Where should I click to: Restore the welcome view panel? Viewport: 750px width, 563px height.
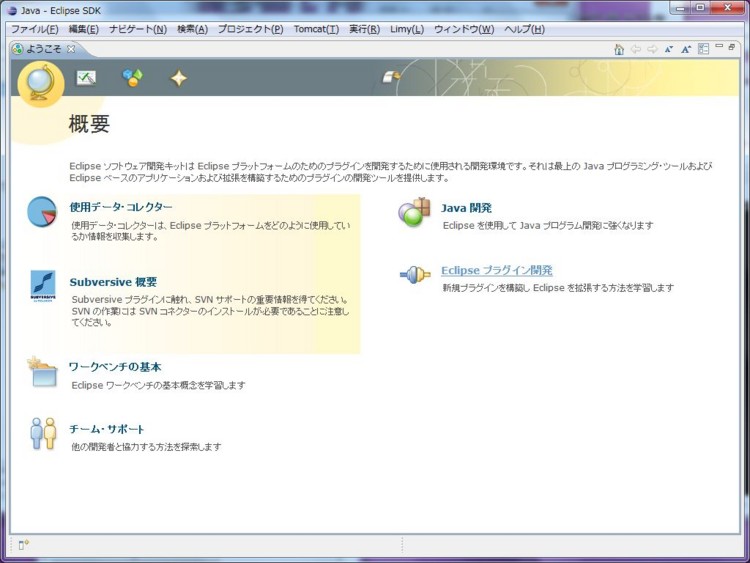click(731, 46)
